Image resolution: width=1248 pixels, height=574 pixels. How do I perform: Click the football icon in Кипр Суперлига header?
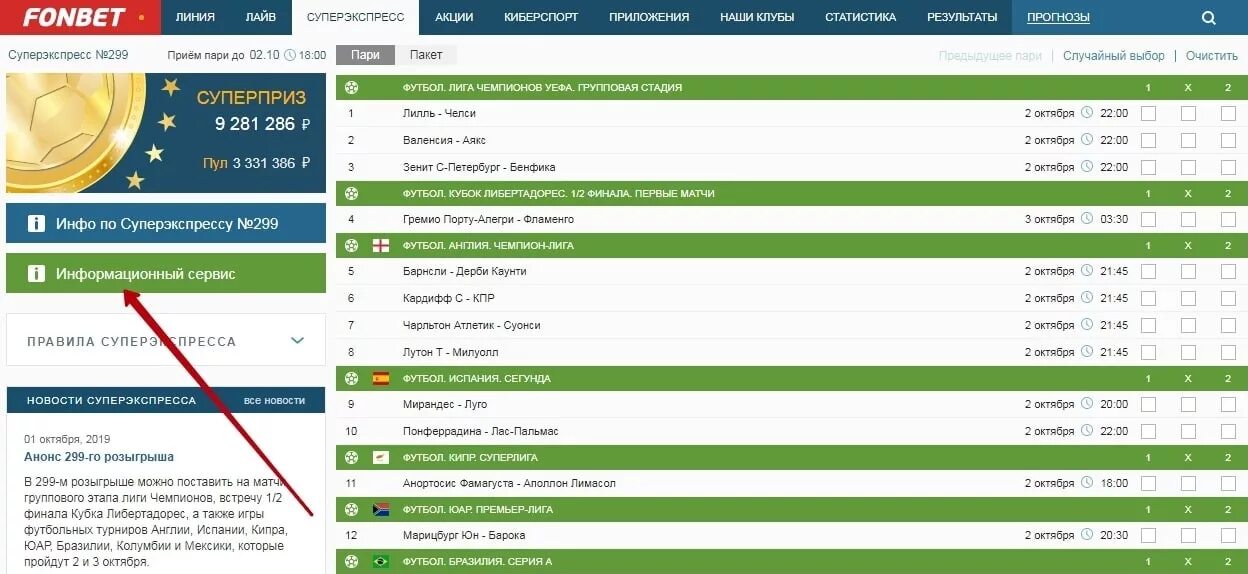[351, 457]
